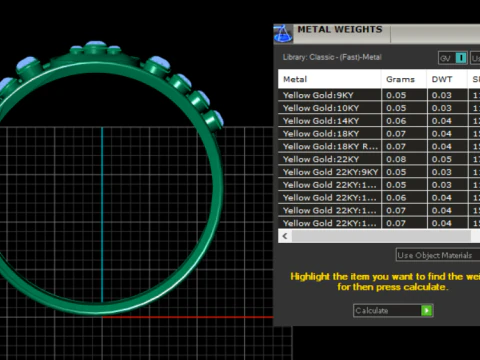This screenshot has width=480, height=360.
Task: Click the green ring model in viewport
Action: 217,187
